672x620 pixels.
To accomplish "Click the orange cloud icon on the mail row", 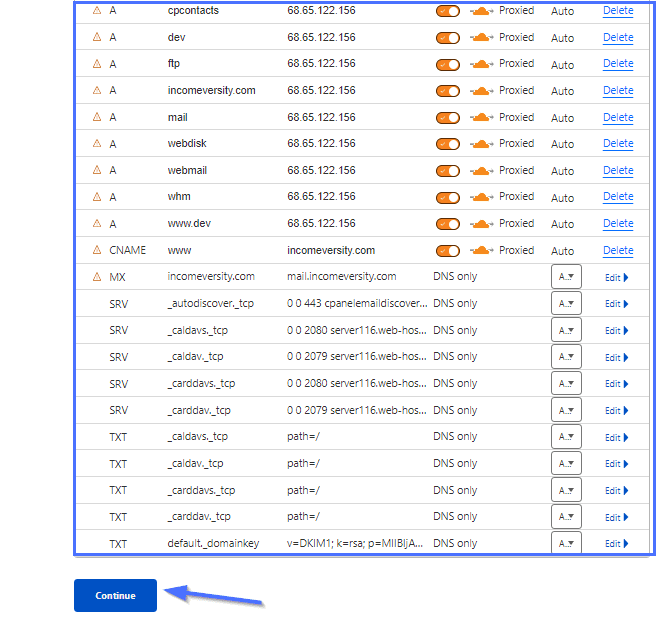I will pos(481,117).
